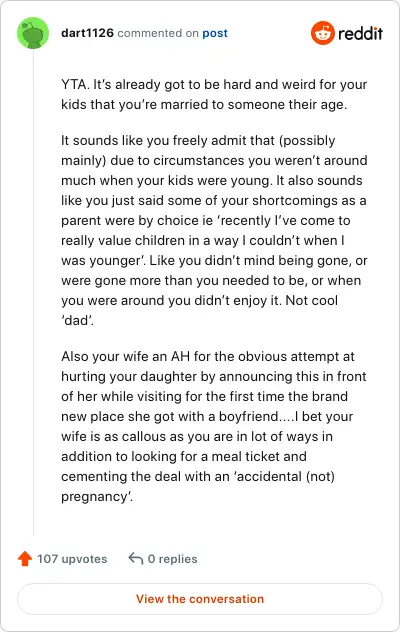This screenshot has height=632, width=400.
Task: Click the final word 'pregnancy' in the comment
Action: 97,497
